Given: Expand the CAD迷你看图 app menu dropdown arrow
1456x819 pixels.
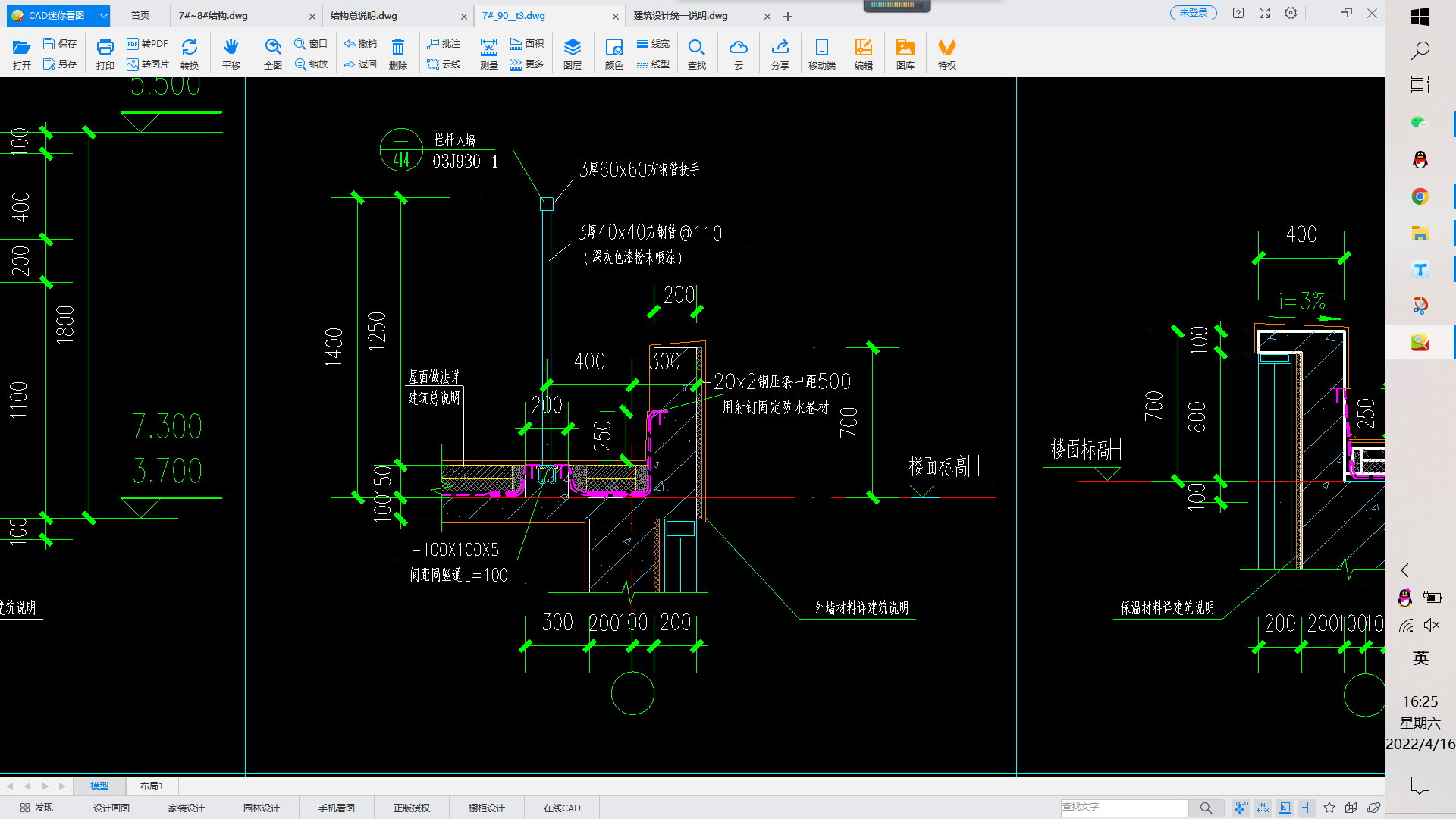Looking at the screenshot, I should [x=104, y=15].
